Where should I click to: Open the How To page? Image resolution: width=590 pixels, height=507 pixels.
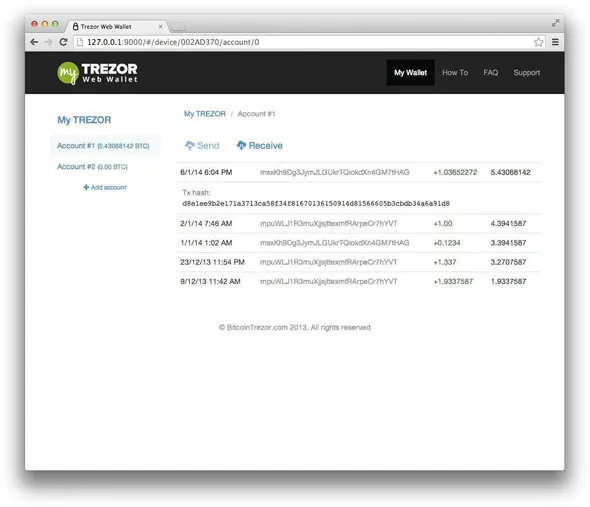(x=455, y=73)
